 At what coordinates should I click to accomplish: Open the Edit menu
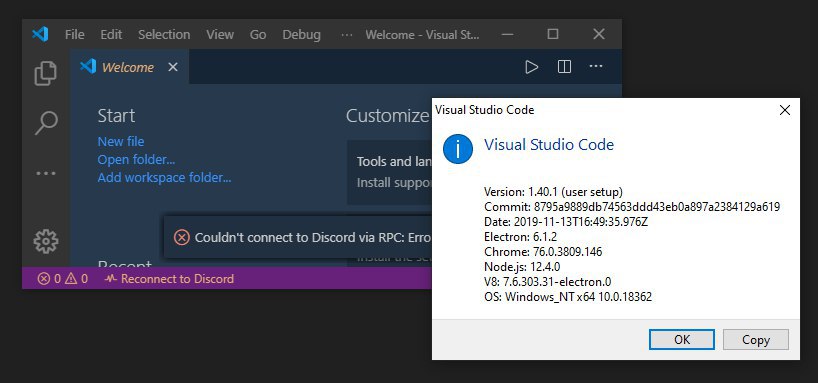tap(111, 34)
